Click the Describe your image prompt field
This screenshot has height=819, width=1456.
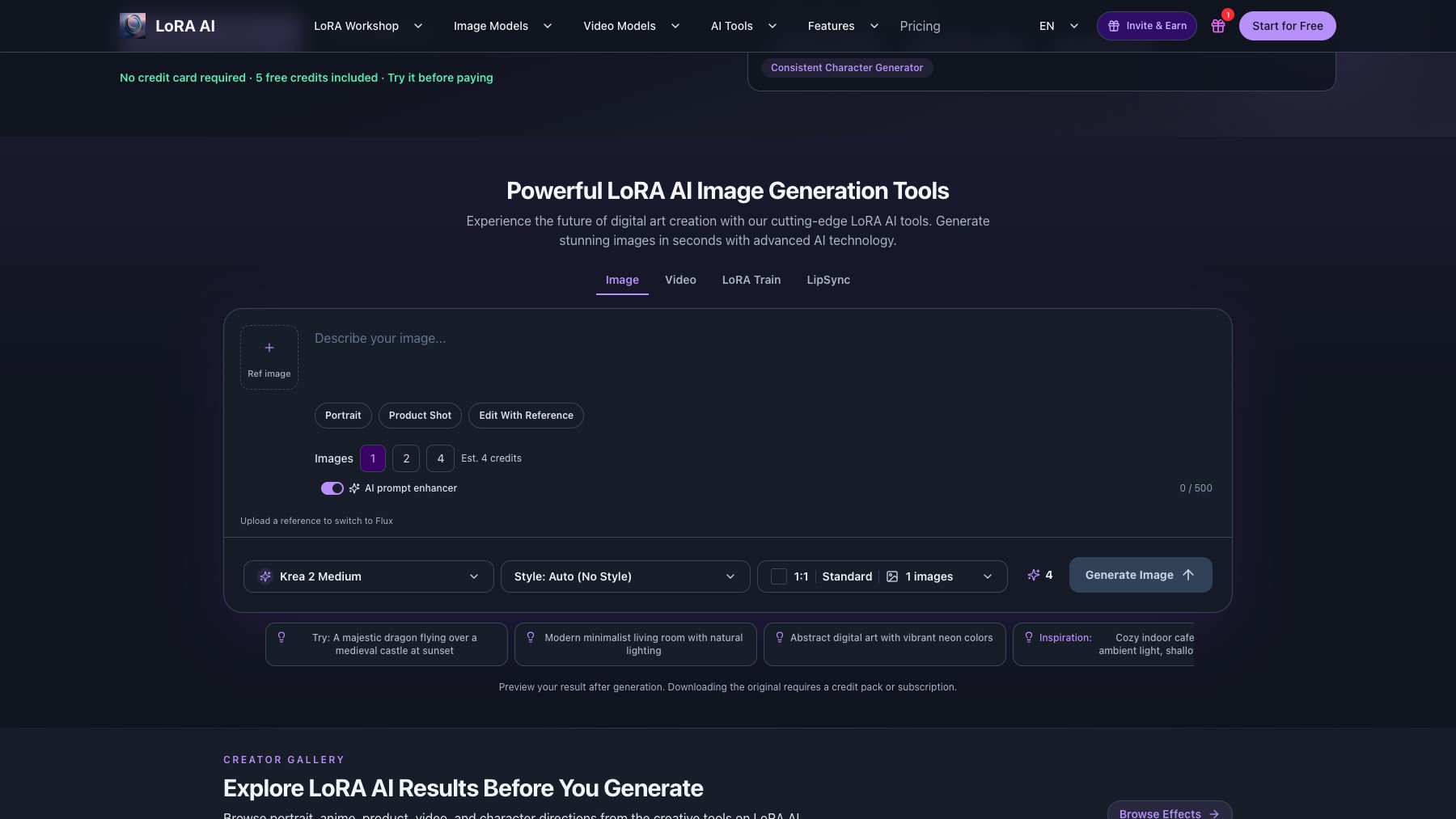(x=763, y=356)
